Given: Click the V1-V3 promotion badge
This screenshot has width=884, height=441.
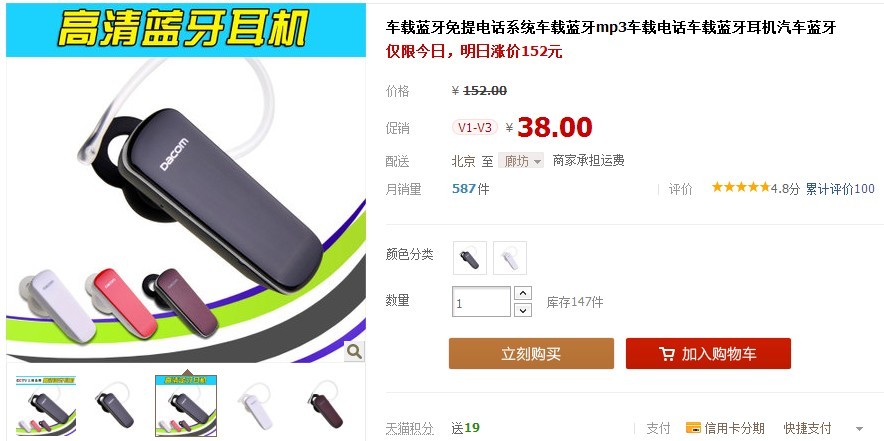Looking at the screenshot, I should pos(475,127).
